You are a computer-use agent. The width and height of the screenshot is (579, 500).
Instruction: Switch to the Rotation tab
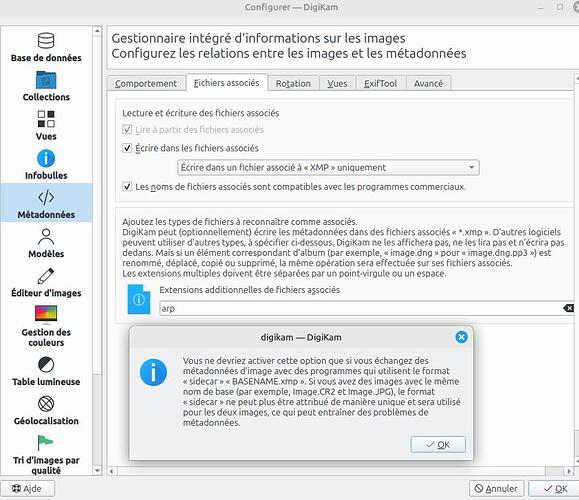pos(293,83)
